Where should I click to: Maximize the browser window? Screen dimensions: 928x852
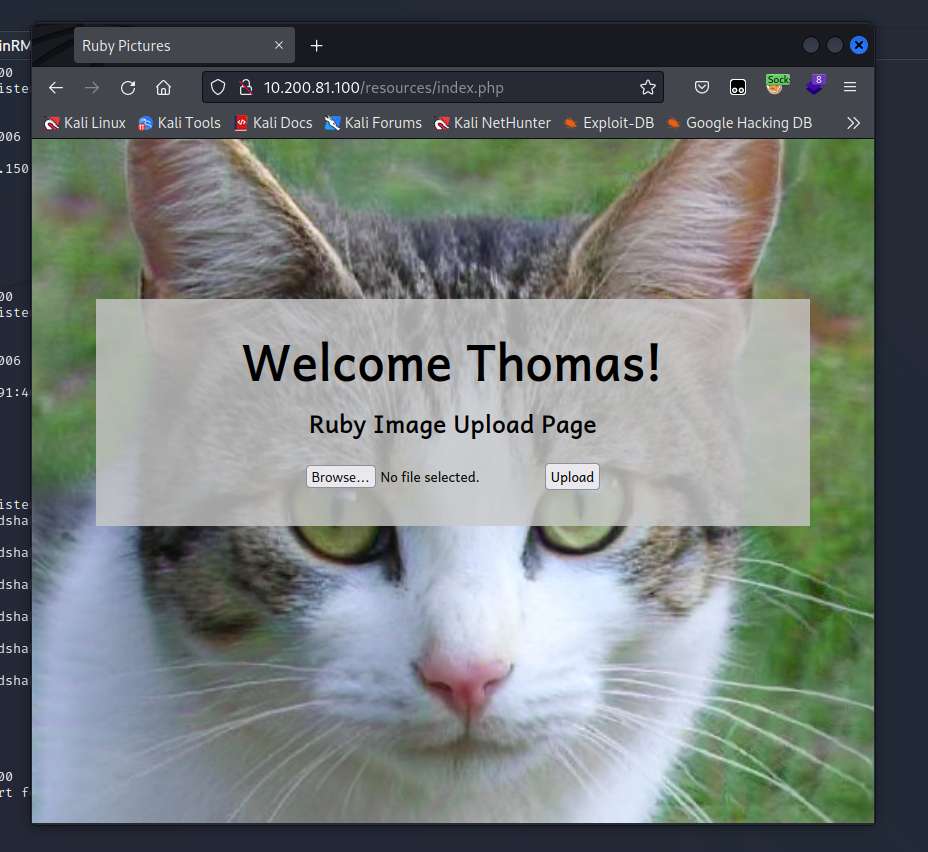point(834,45)
